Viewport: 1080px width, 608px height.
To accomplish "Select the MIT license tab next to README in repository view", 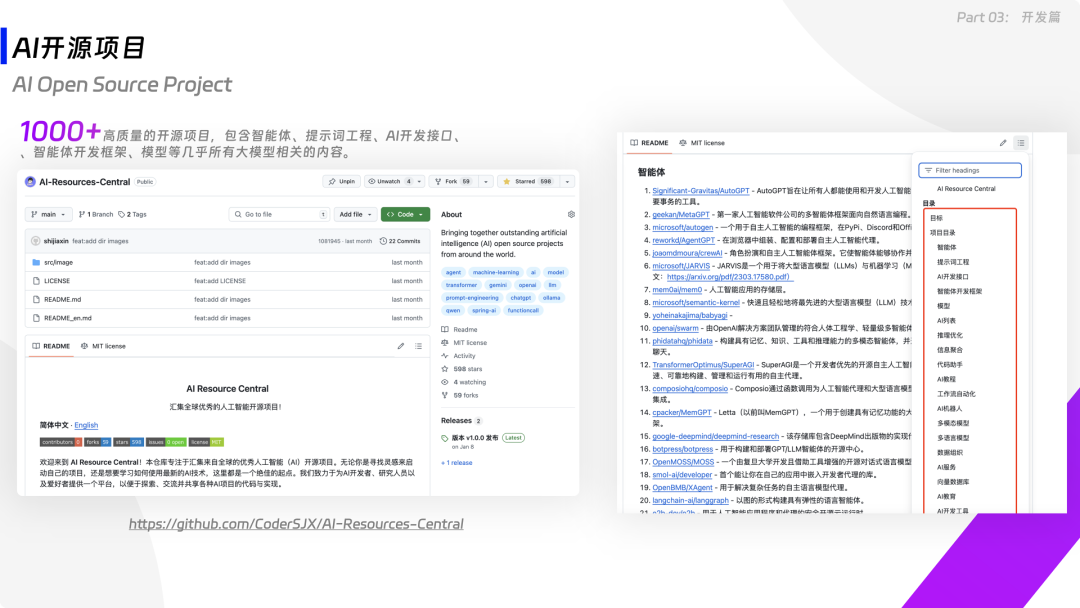I will coord(103,346).
